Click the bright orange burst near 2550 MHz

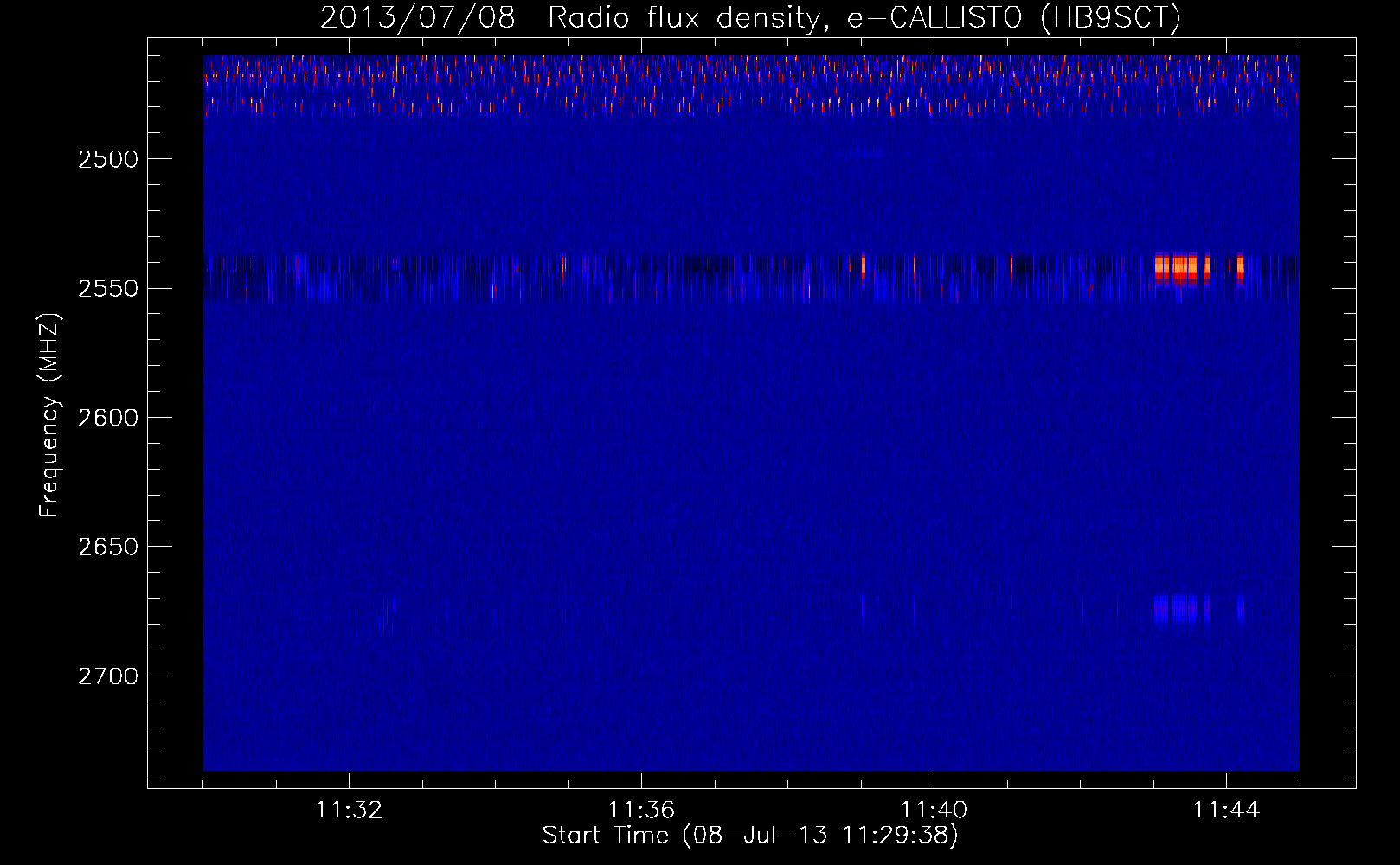point(1182,268)
